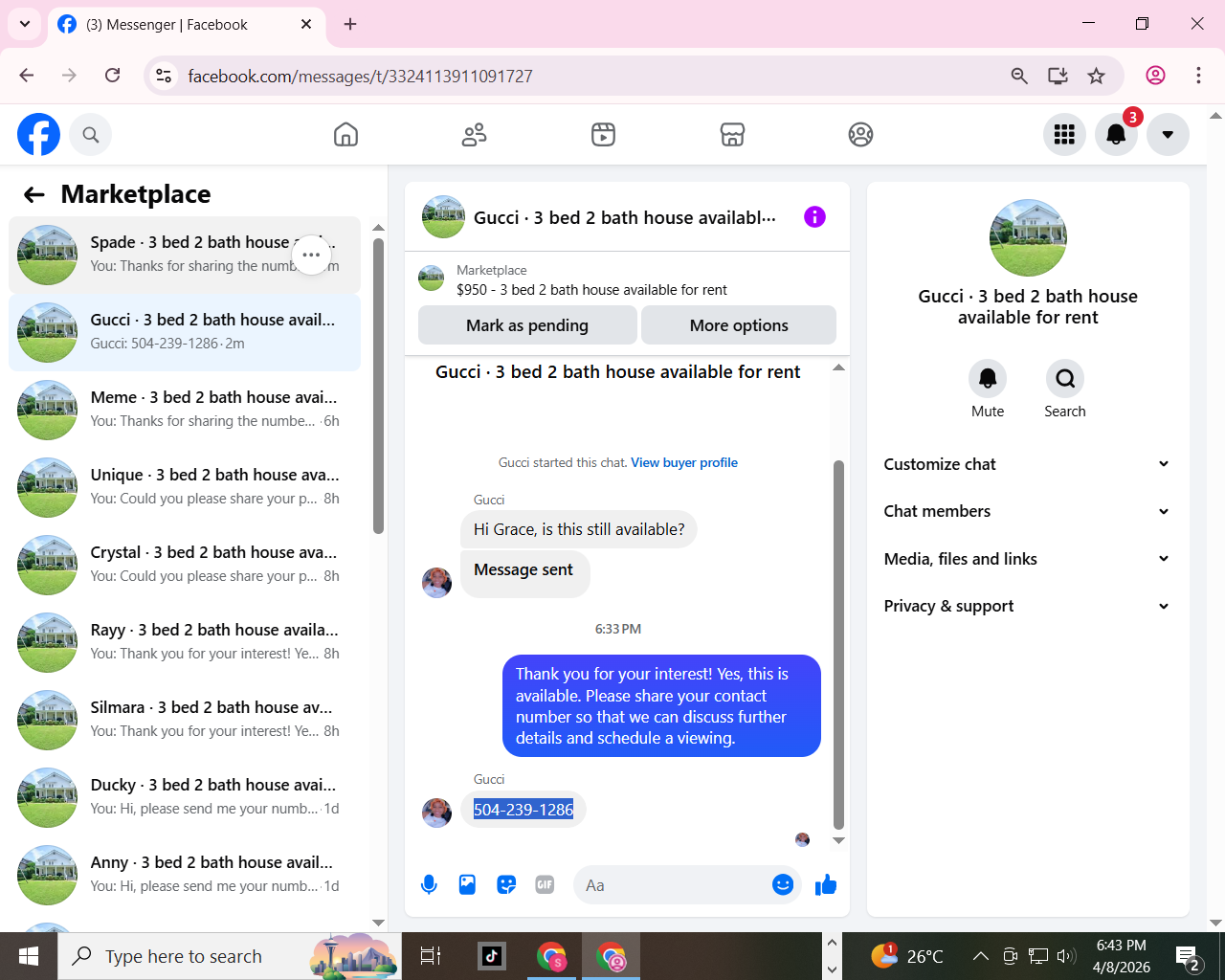Open the Marketplace storefront icon
The width and height of the screenshot is (1225, 980).
pos(732,135)
